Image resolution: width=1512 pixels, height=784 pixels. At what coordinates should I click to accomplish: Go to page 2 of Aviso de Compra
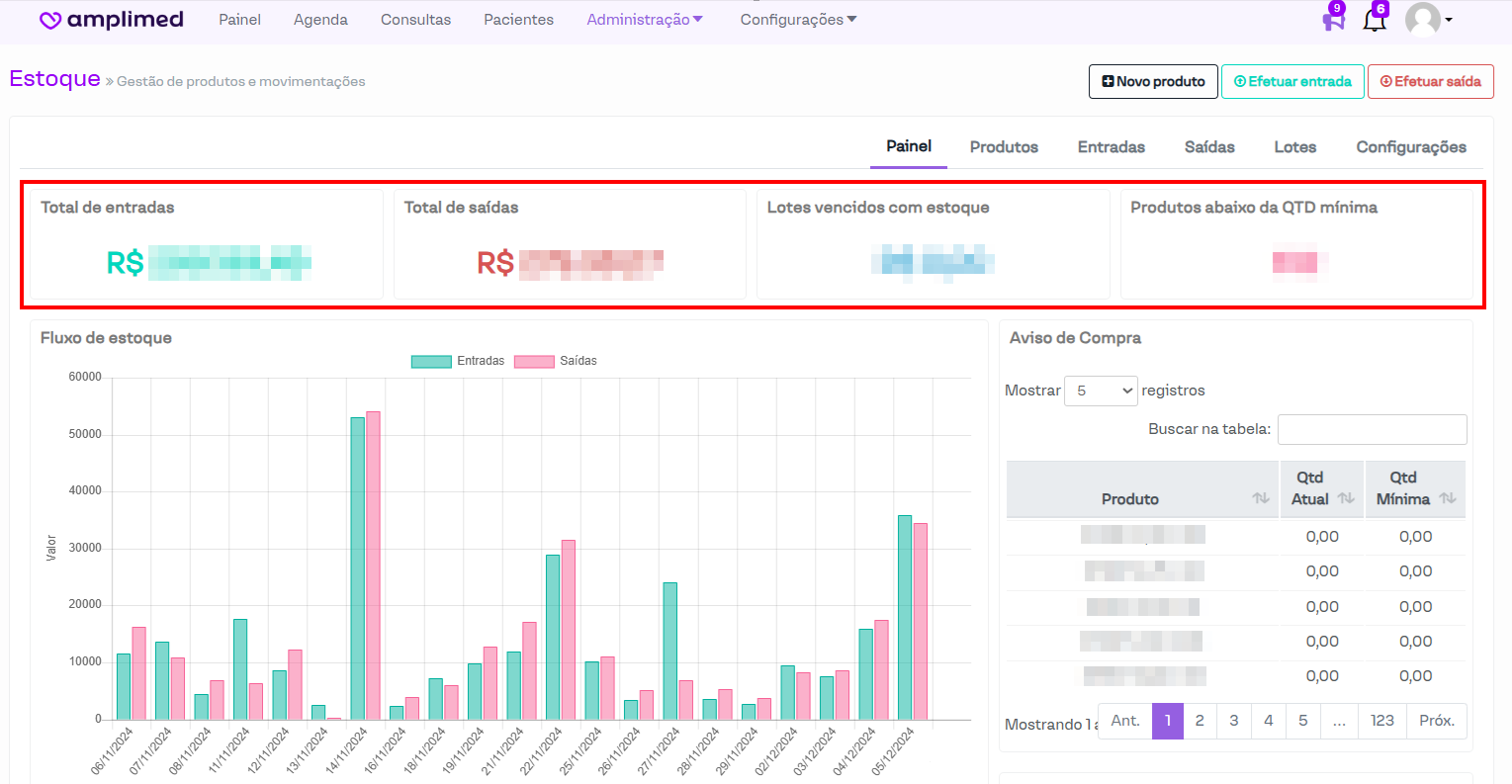(x=1200, y=721)
